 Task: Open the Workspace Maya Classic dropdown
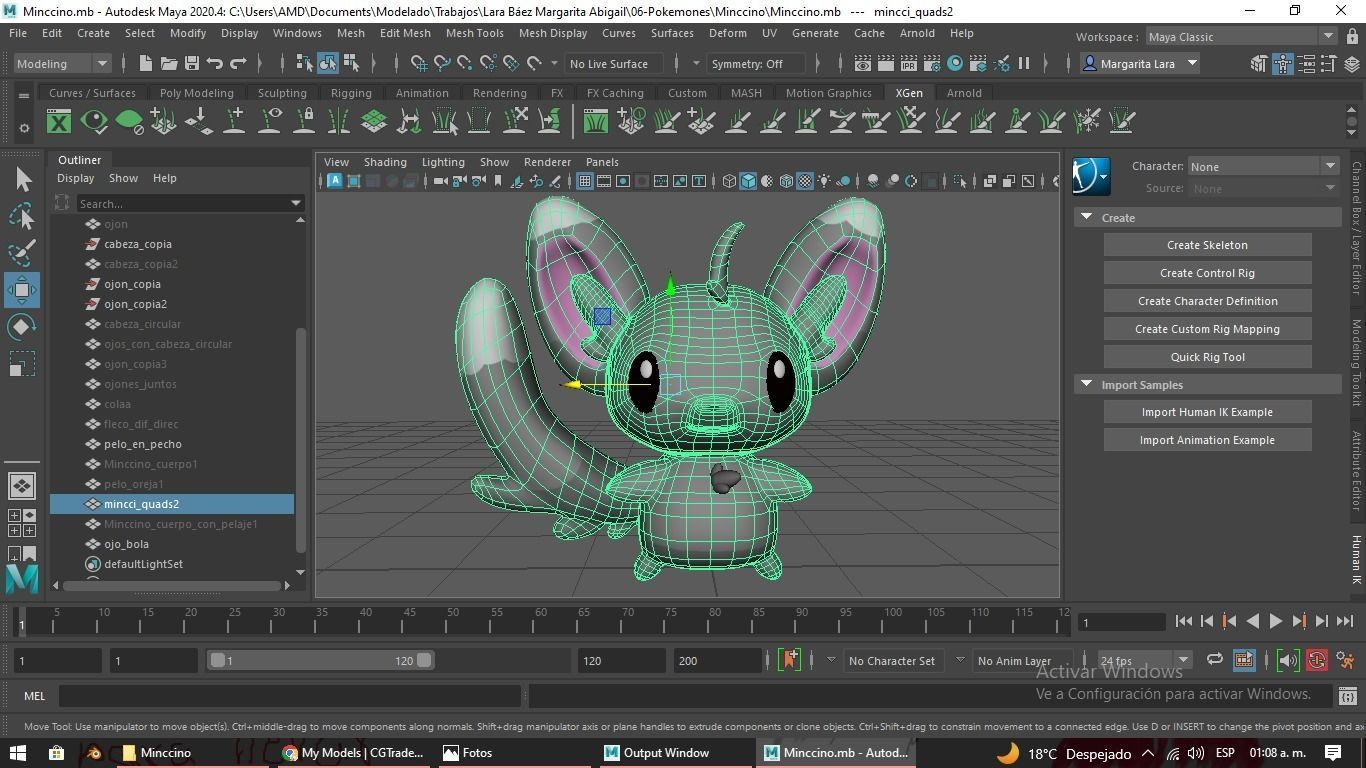click(1241, 37)
